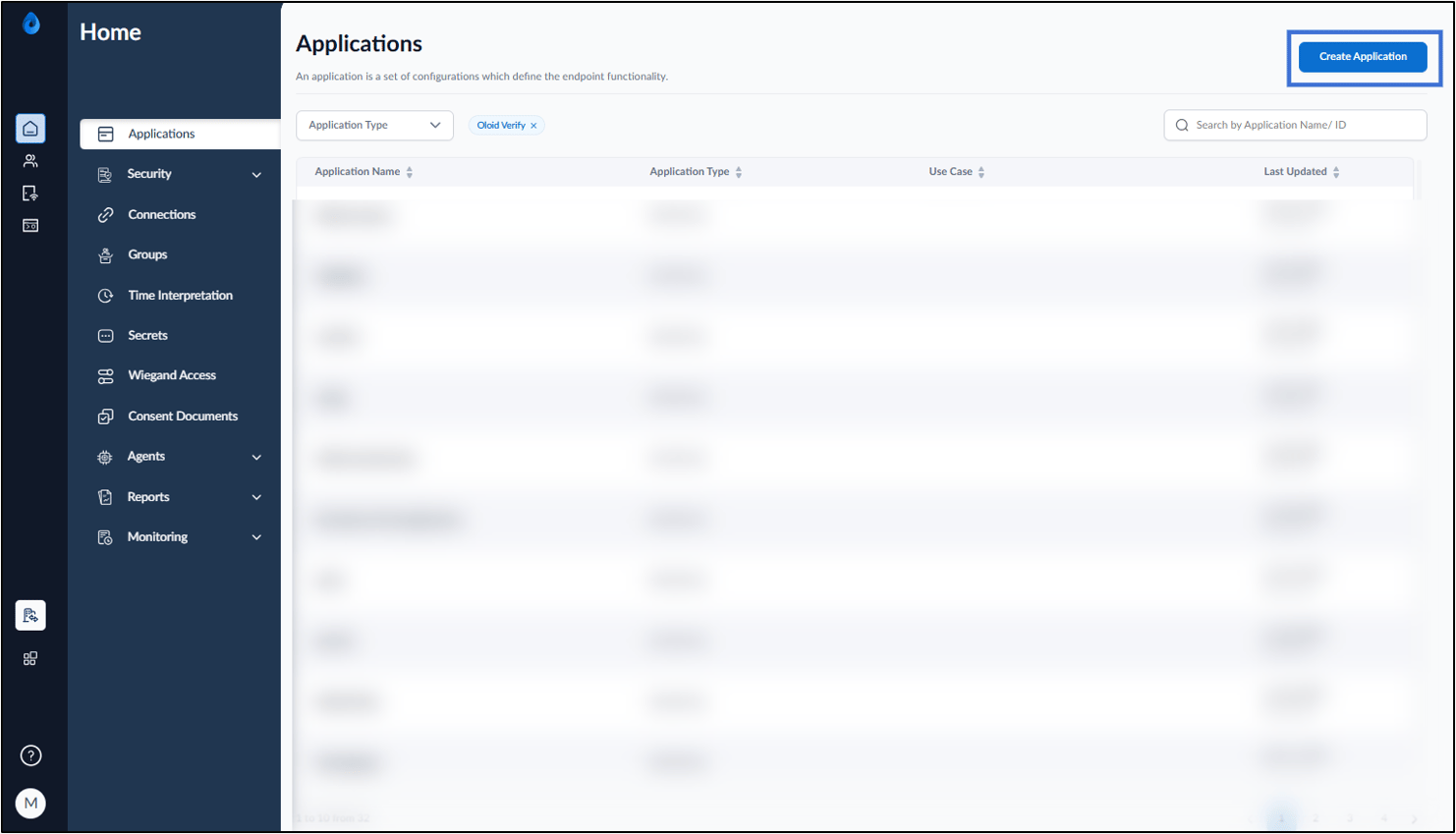Expand the Reports chevron
The height and width of the screenshot is (834, 1456).
pyautogui.click(x=256, y=497)
